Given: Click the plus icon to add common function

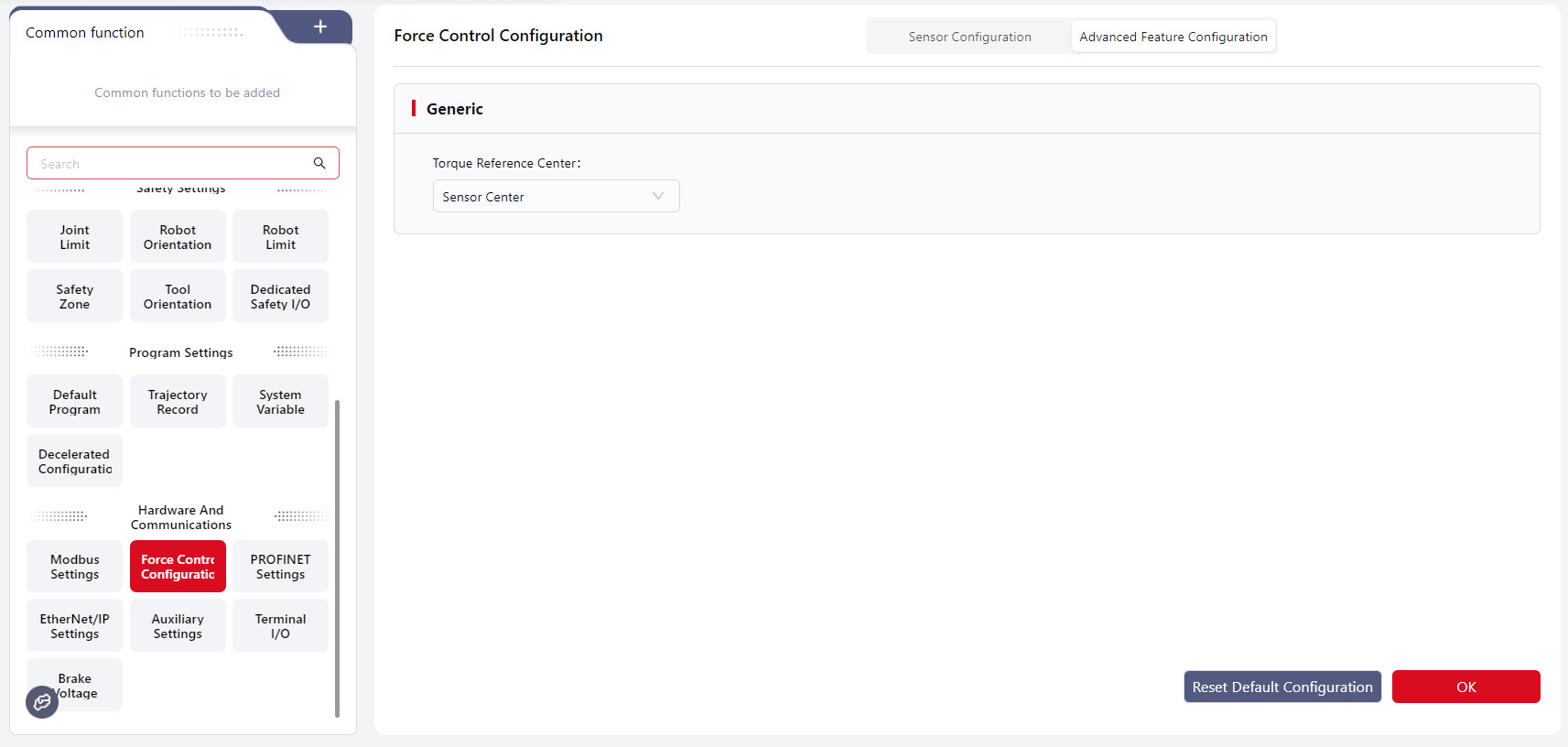Looking at the screenshot, I should coord(319,27).
